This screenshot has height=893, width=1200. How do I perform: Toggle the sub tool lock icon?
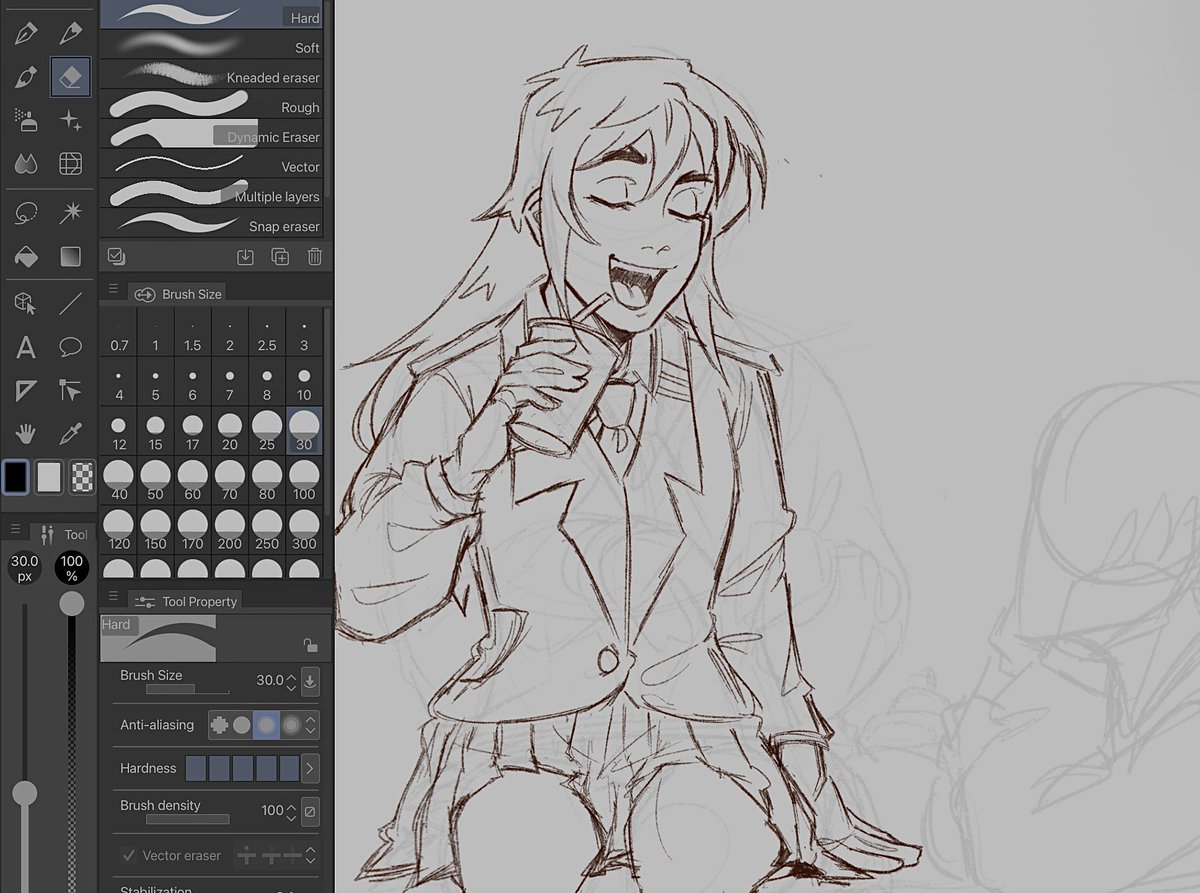(x=310, y=646)
